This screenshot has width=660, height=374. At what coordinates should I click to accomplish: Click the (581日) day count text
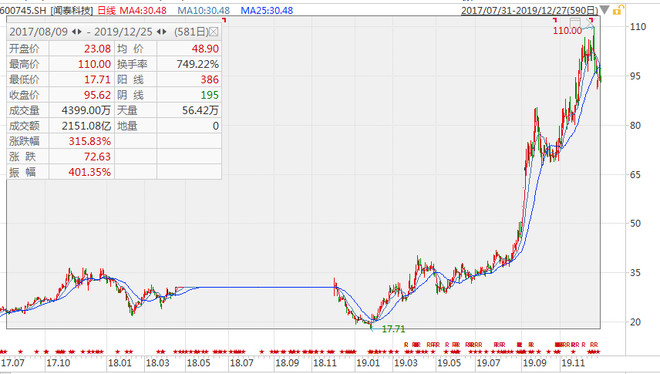[x=191, y=32]
